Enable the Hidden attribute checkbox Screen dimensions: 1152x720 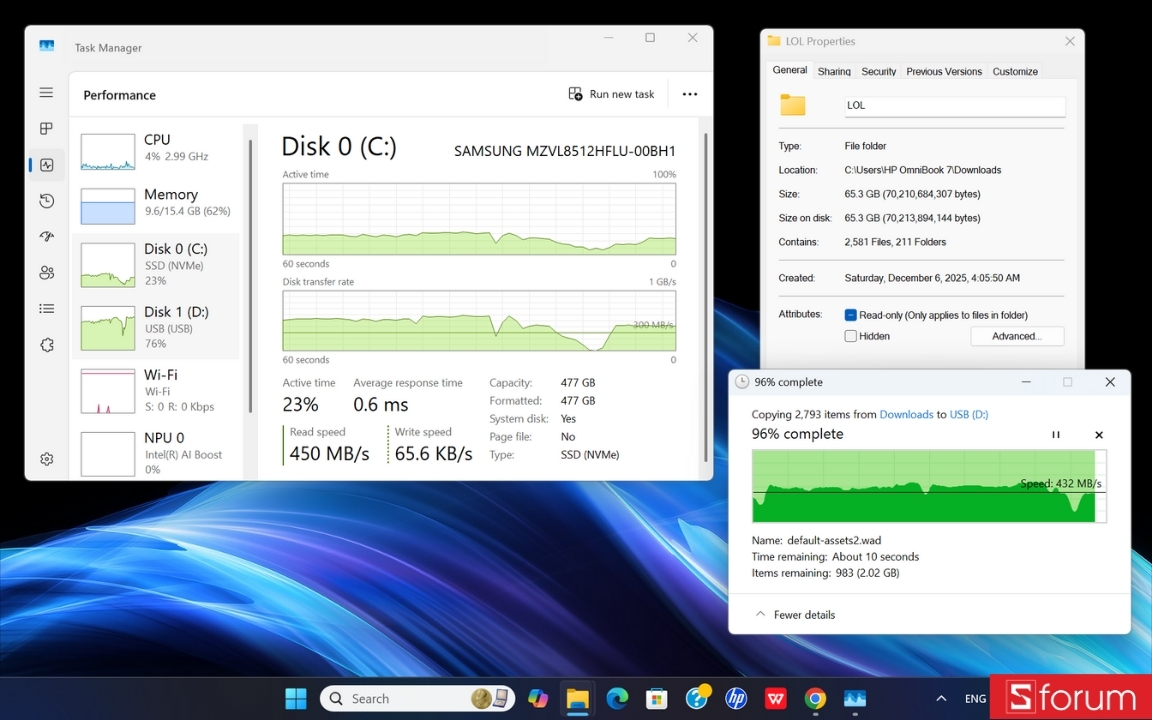[x=851, y=337]
